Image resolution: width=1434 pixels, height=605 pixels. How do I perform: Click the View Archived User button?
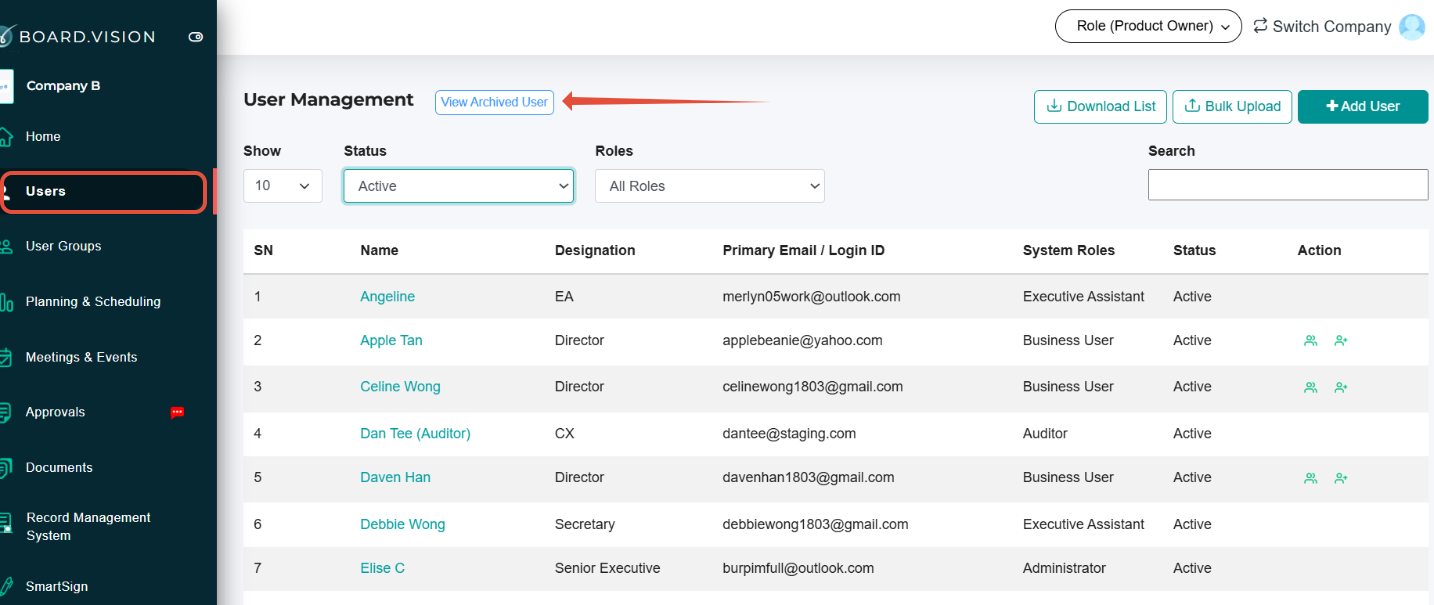click(494, 102)
